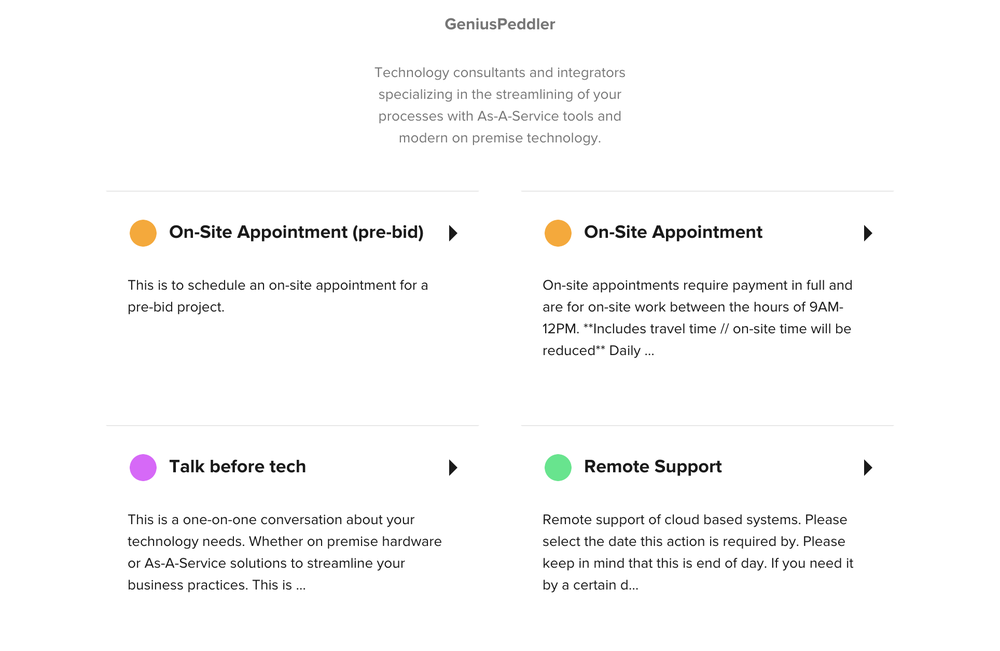Select the On-Site Appointment (pre-bid) title
1000x651 pixels.
[296, 232]
